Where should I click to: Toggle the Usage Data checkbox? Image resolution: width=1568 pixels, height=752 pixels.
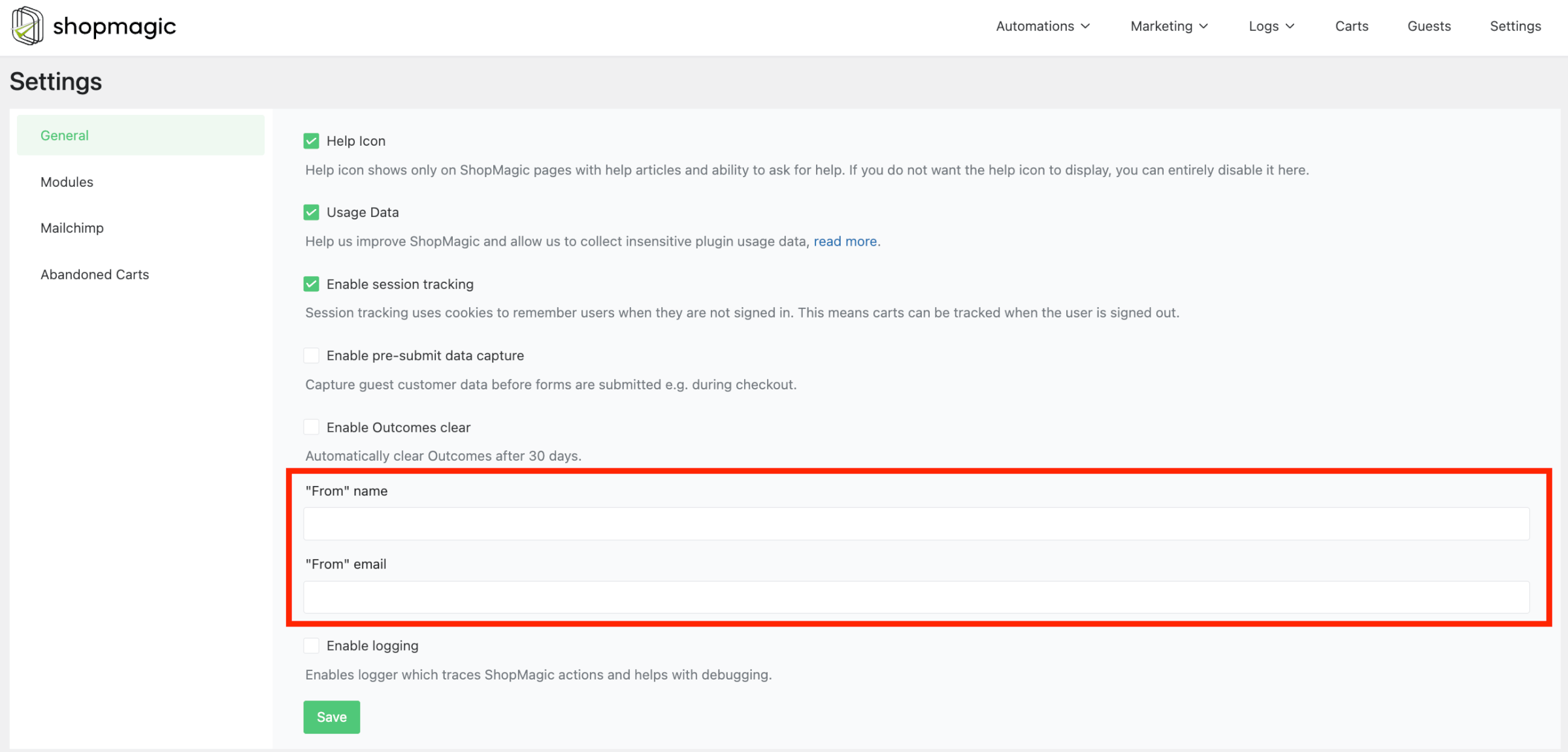311,212
